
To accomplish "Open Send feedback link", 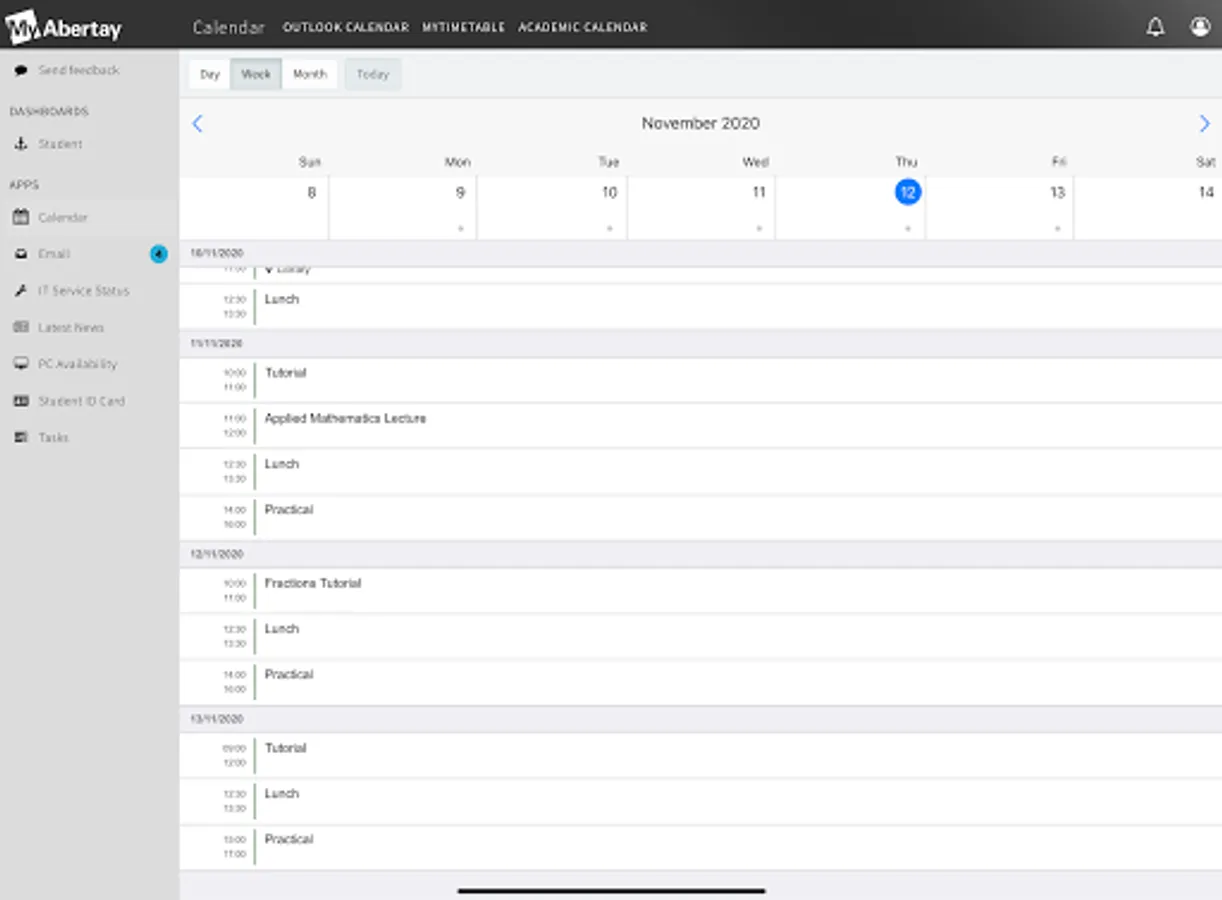I will coord(79,70).
